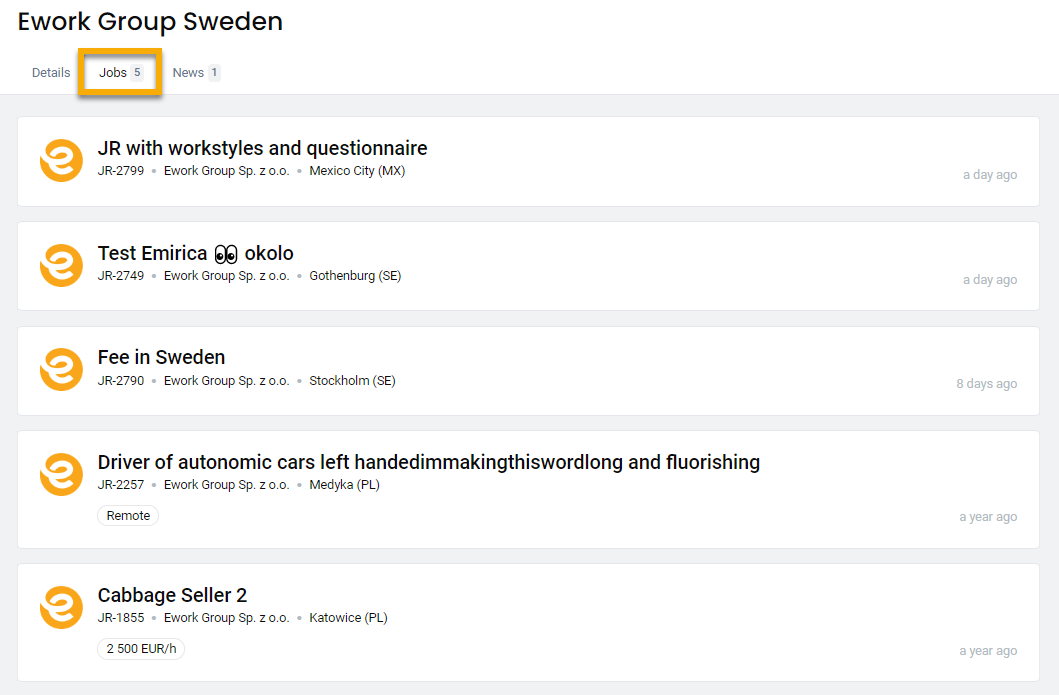
Task: Open the Fee in Sweden job
Action: point(161,357)
